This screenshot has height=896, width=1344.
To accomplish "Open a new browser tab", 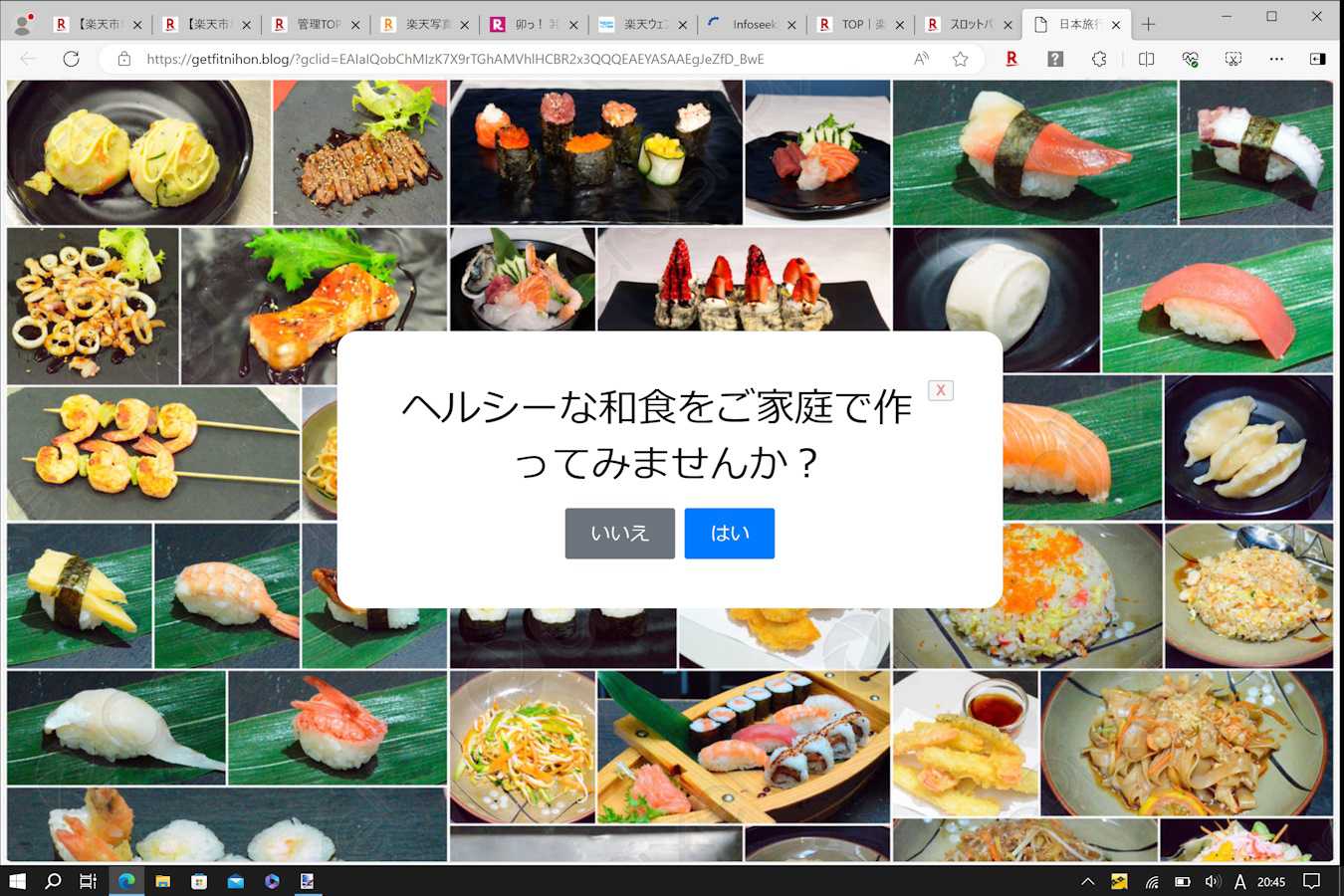I will click(x=1148, y=24).
